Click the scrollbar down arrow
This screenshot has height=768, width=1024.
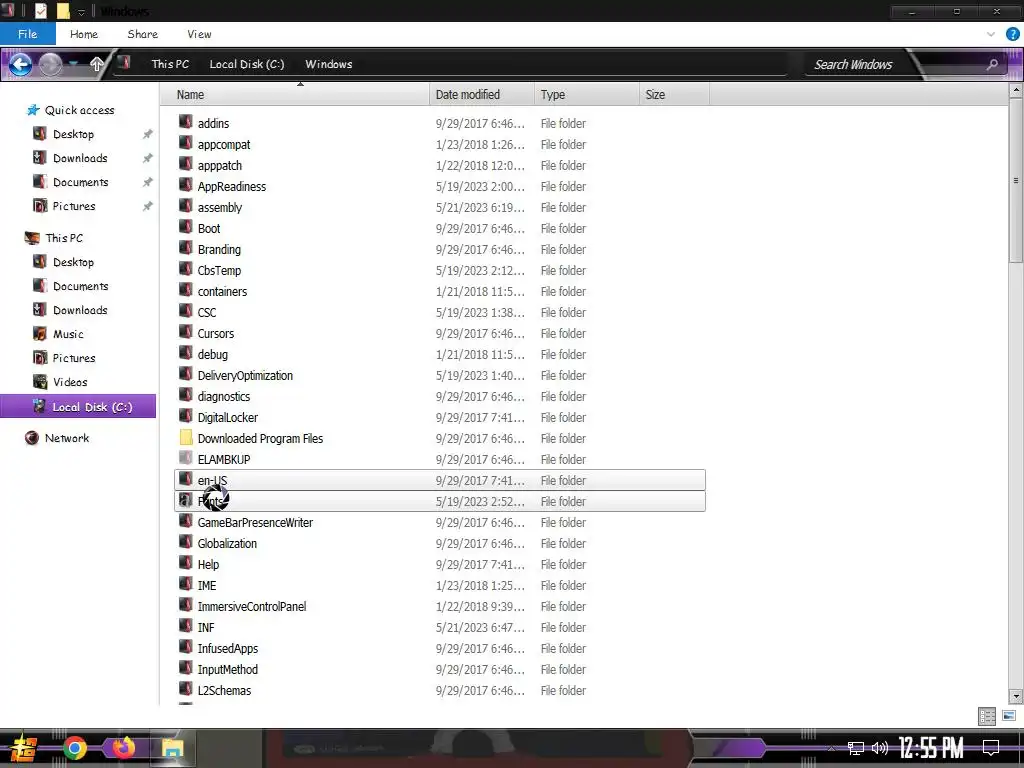[1016, 697]
